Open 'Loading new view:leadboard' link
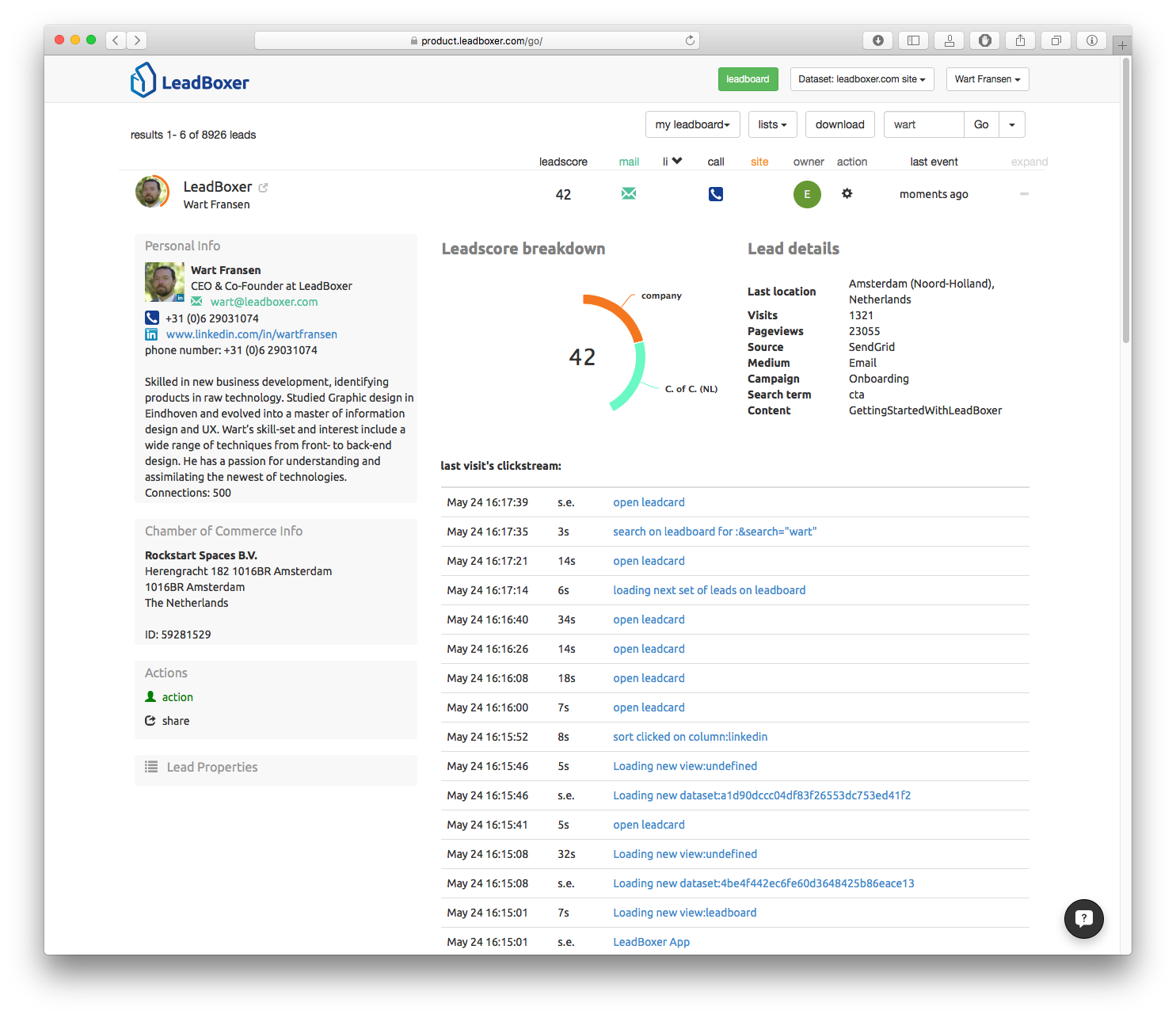 point(684,913)
